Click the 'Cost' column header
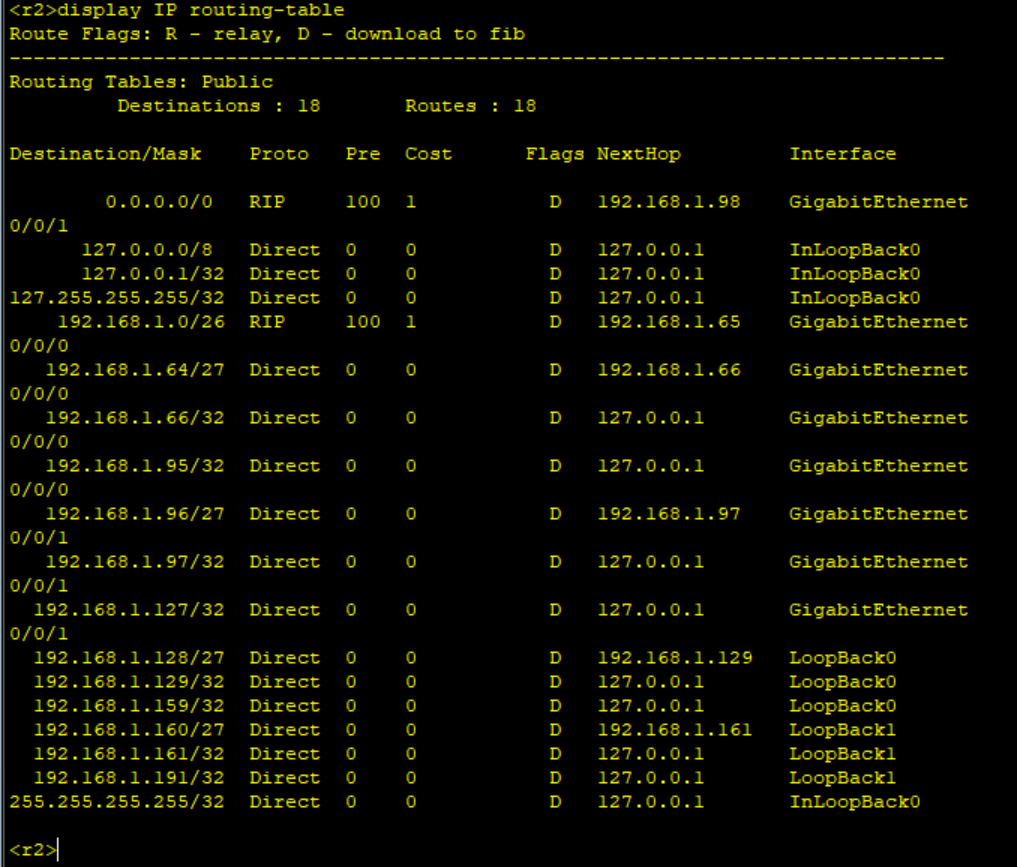The height and width of the screenshot is (867, 1017). click(x=428, y=154)
